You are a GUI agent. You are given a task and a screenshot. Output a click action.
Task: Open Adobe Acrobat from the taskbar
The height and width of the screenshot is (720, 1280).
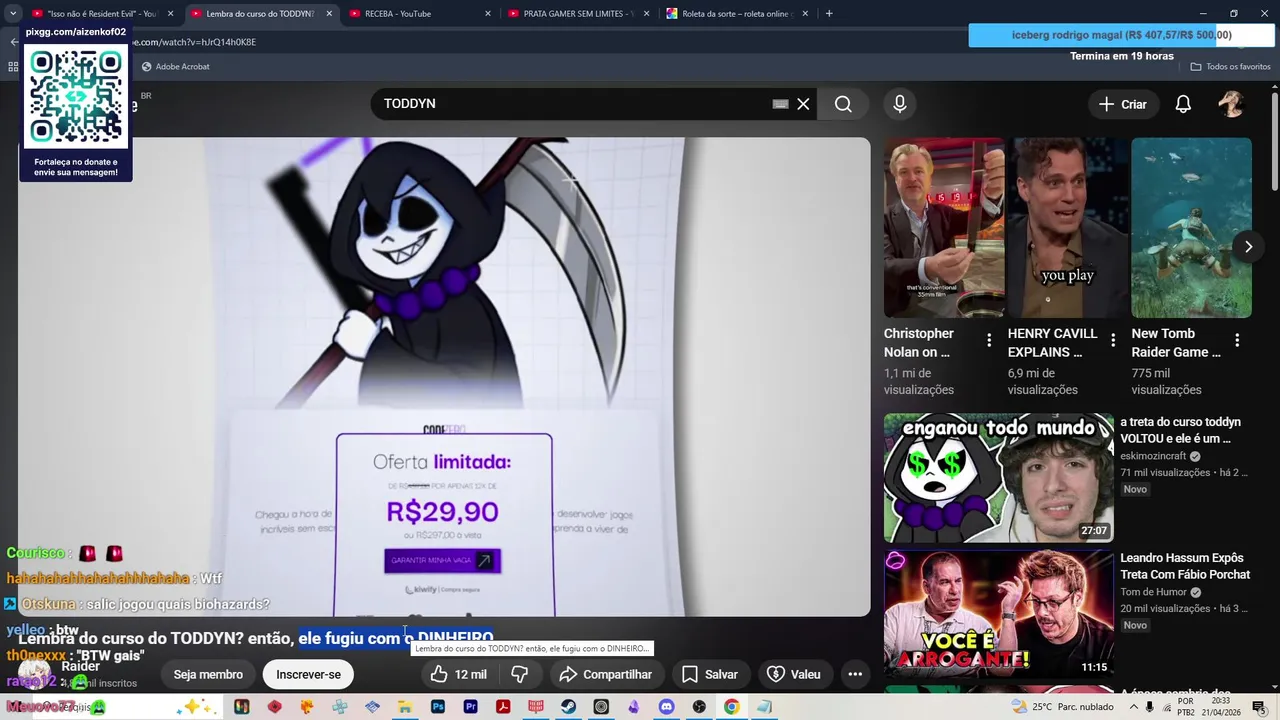[x=503, y=707]
